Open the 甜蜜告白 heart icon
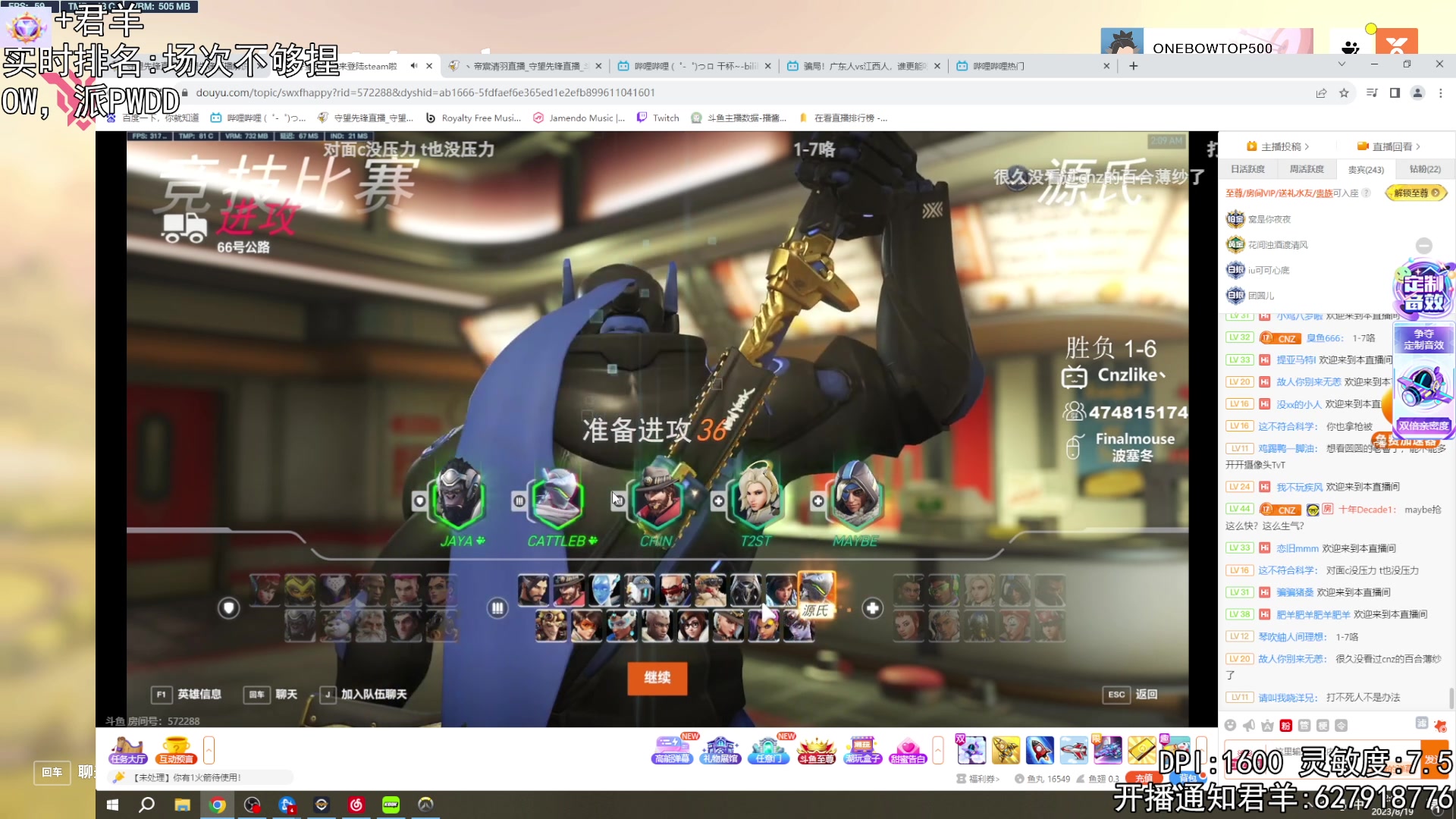 tap(908, 750)
